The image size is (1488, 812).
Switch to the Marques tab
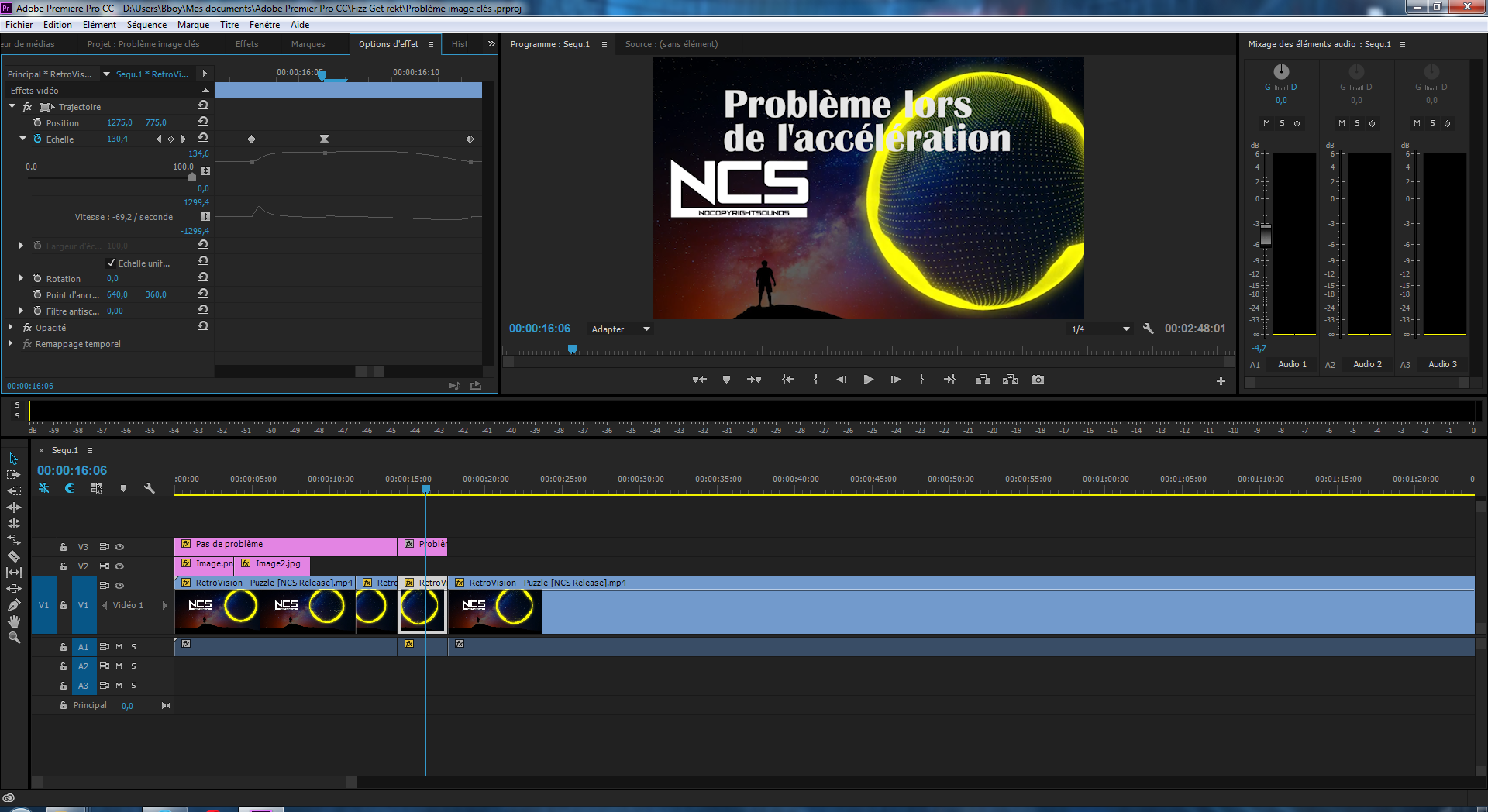(x=308, y=44)
